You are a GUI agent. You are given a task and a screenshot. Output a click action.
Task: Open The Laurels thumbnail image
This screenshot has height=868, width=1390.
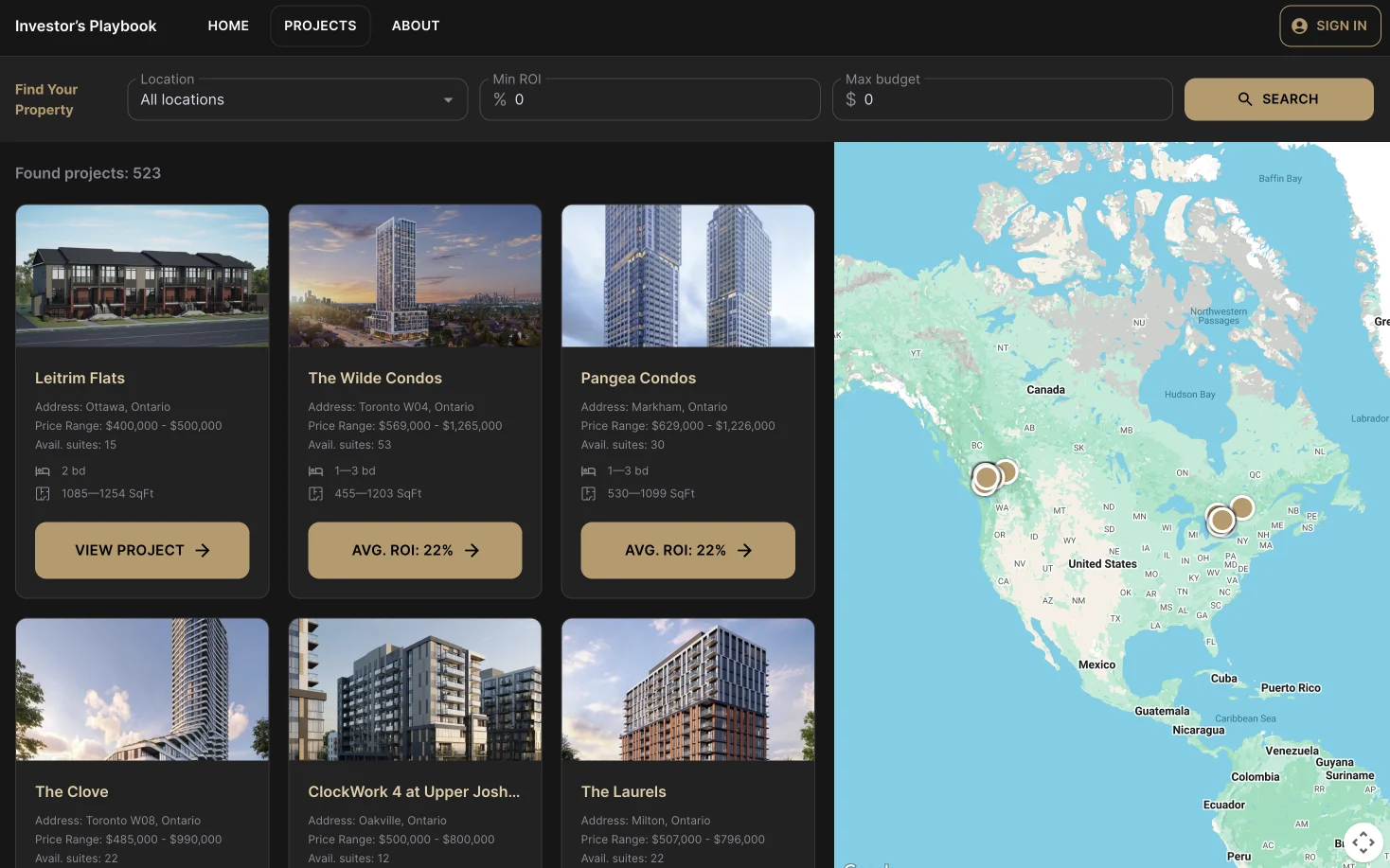pos(687,689)
